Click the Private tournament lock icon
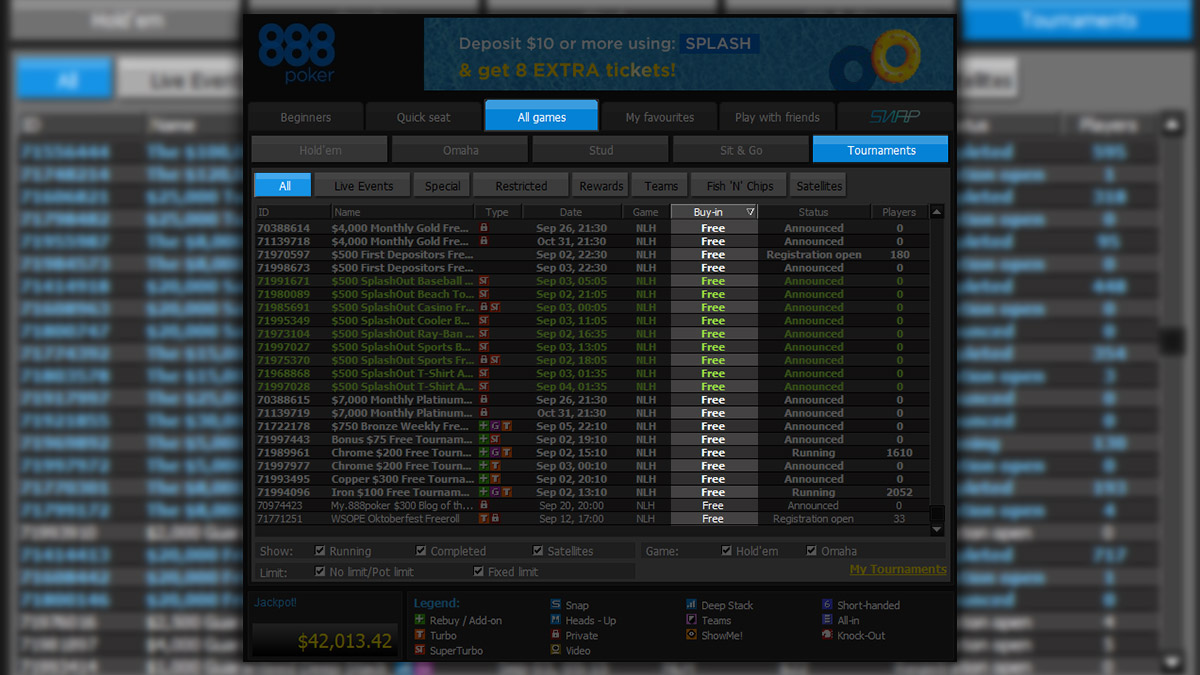The height and width of the screenshot is (675, 1200). [x=554, y=635]
